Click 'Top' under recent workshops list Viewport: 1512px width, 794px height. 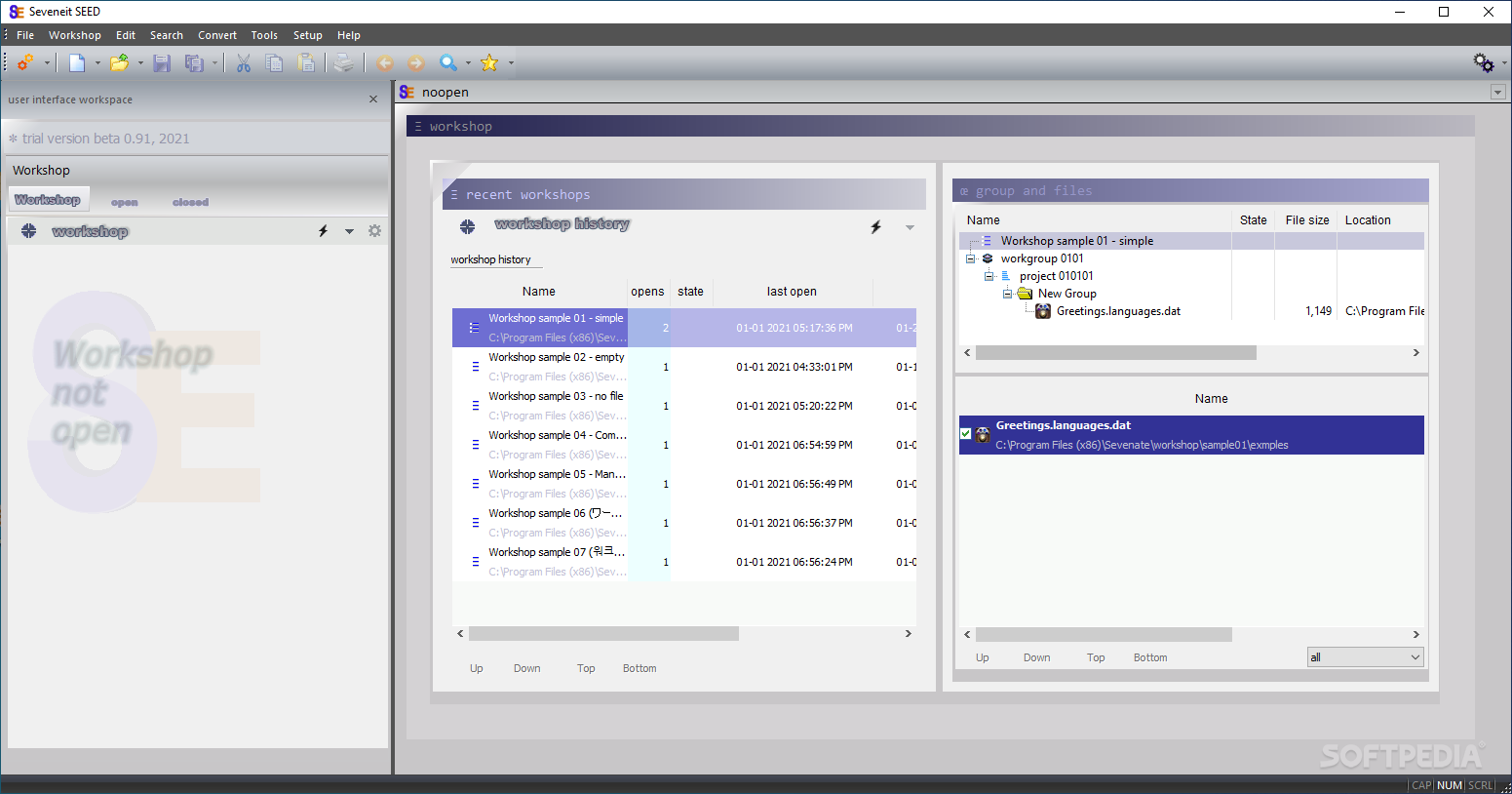point(586,668)
